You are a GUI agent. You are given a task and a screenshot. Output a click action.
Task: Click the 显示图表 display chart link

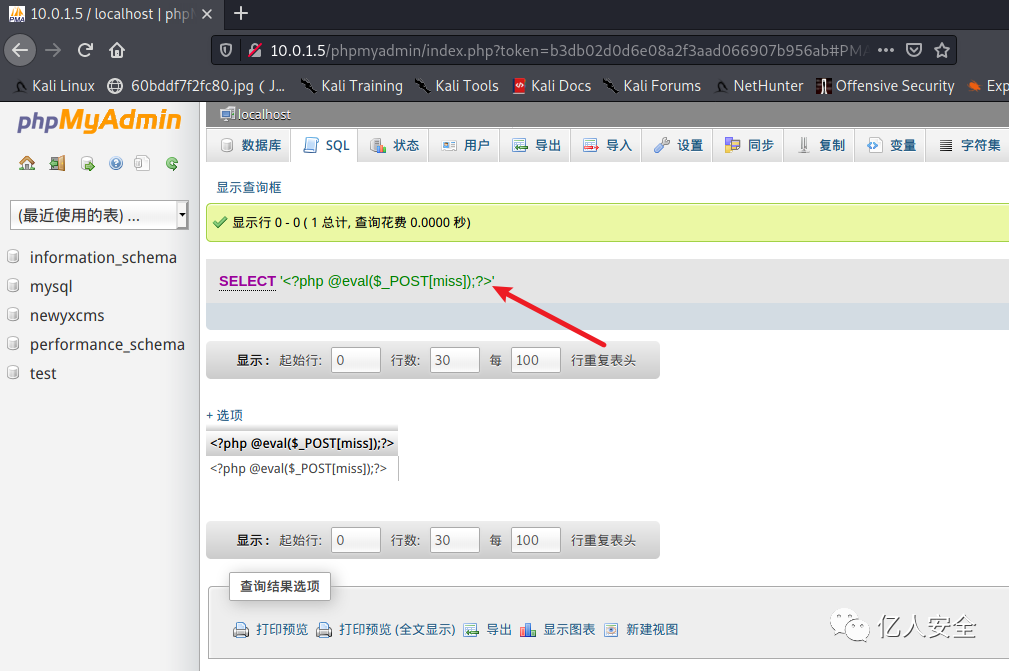point(569,630)
